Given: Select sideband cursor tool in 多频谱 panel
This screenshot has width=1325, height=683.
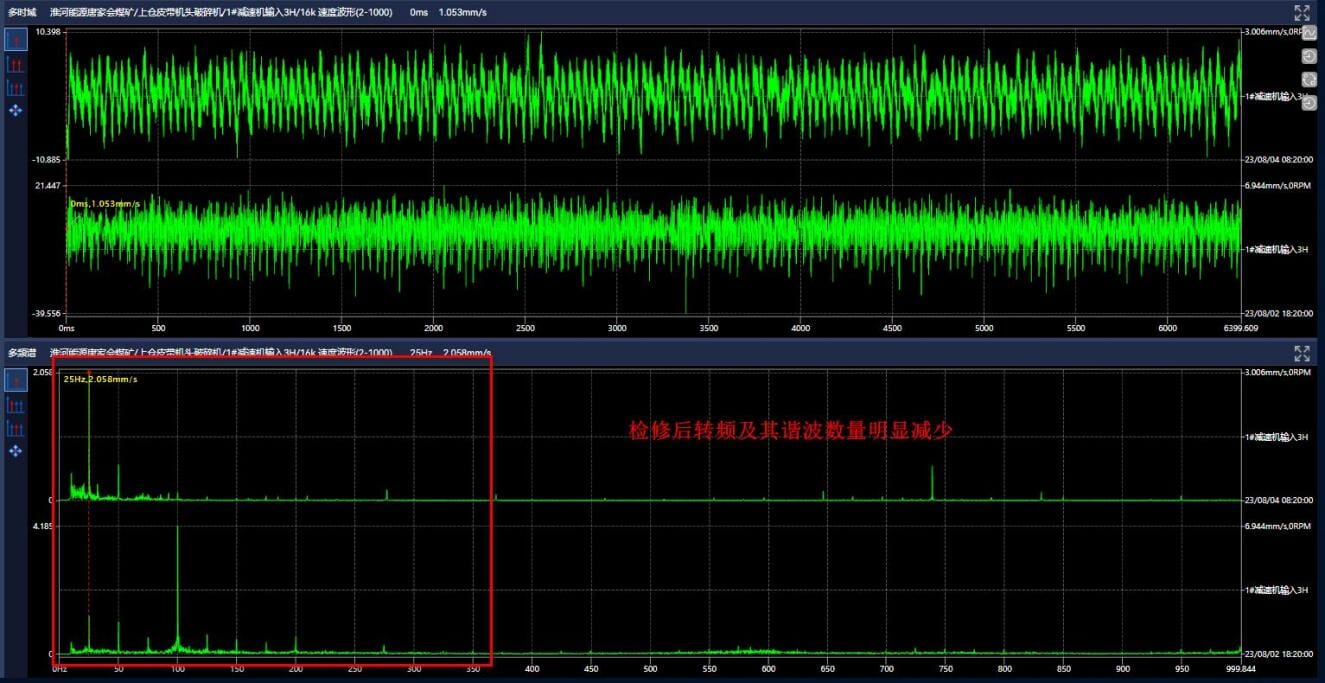Looking at the screenshot, I should [16, 428].
